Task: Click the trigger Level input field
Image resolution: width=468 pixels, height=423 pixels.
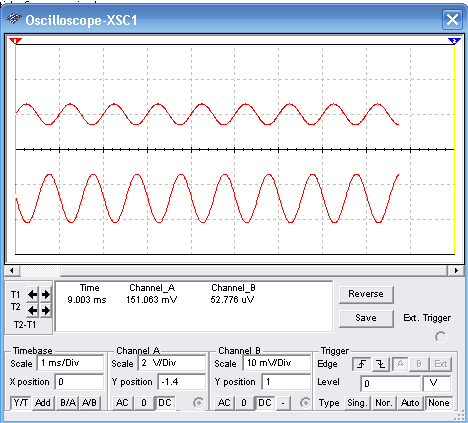Action: 391,383
